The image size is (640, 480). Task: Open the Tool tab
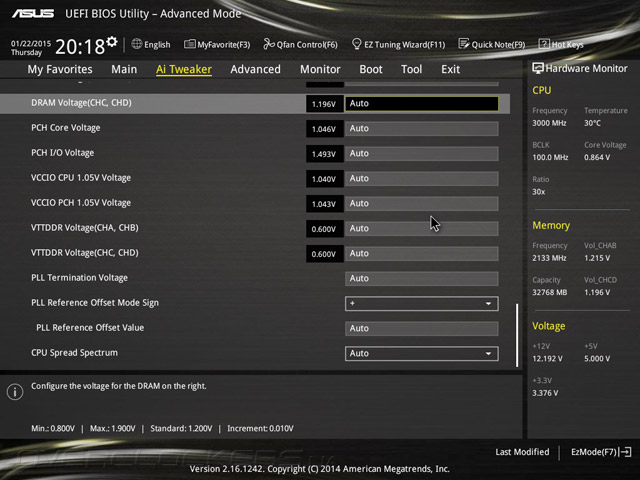click(411, 69)
